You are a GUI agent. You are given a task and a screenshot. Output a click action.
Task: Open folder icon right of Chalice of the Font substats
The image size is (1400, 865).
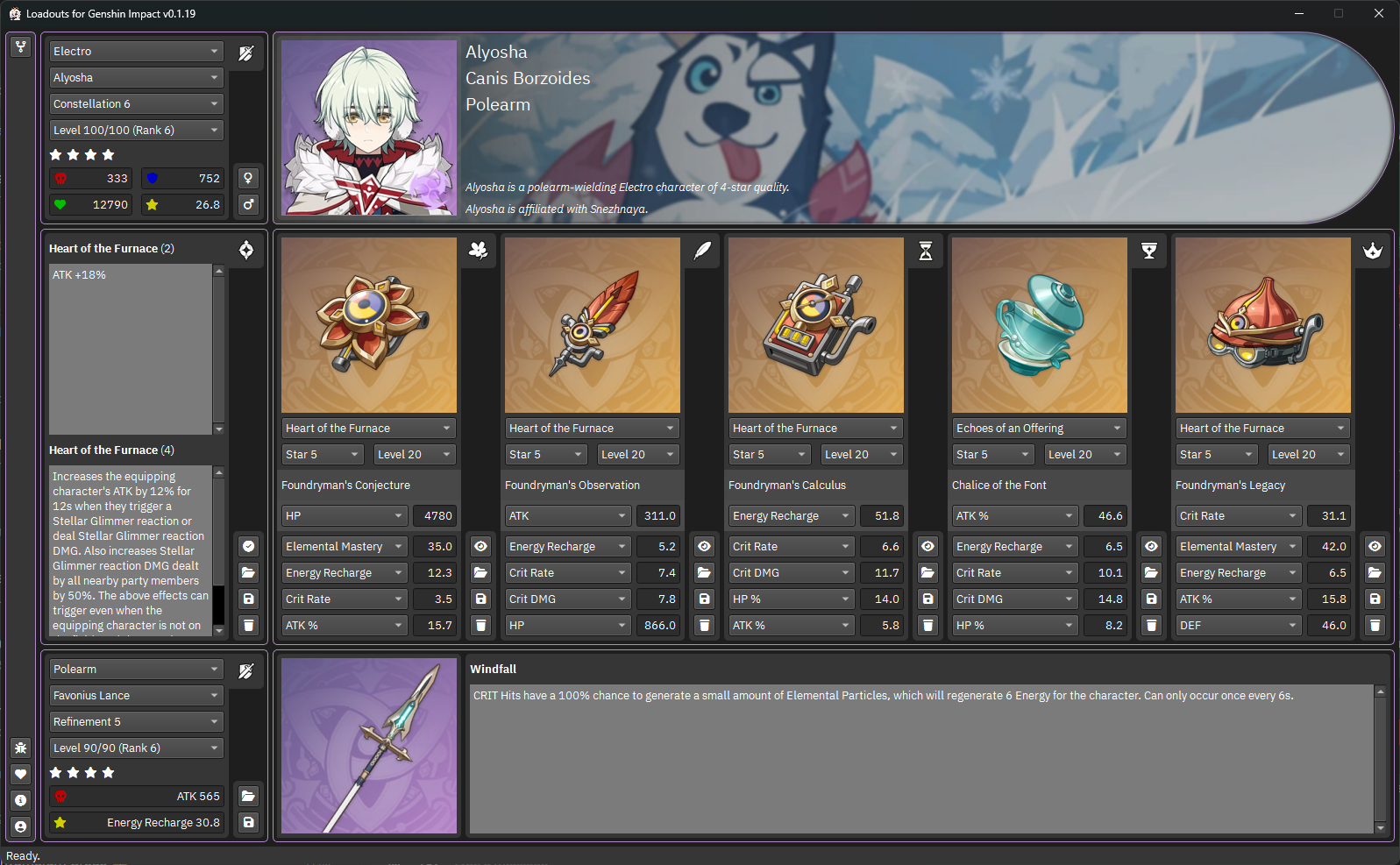click(x=1152, y=573)
